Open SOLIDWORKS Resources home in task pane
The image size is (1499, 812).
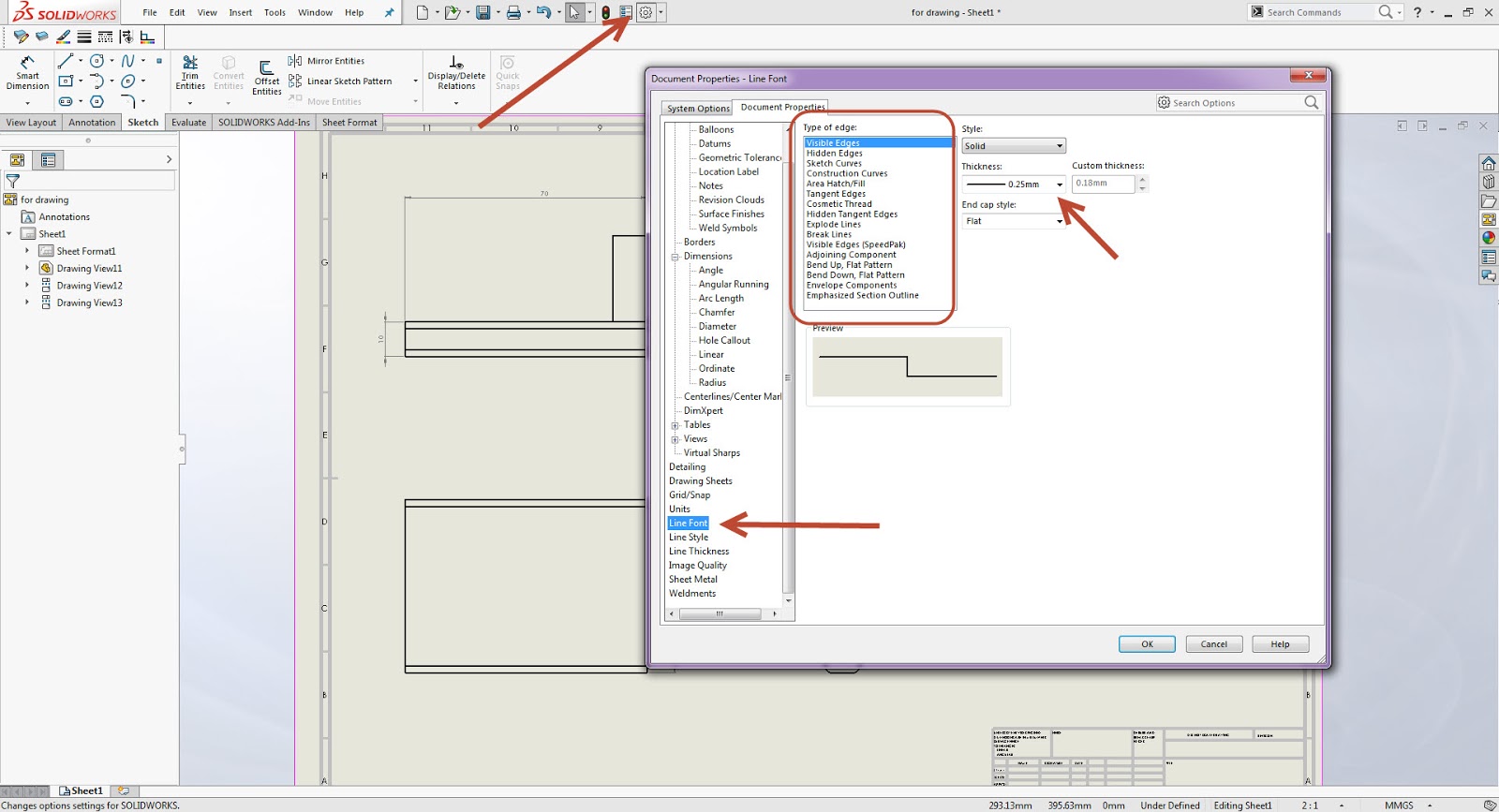pyautogui.click(x=1488, y=163)
